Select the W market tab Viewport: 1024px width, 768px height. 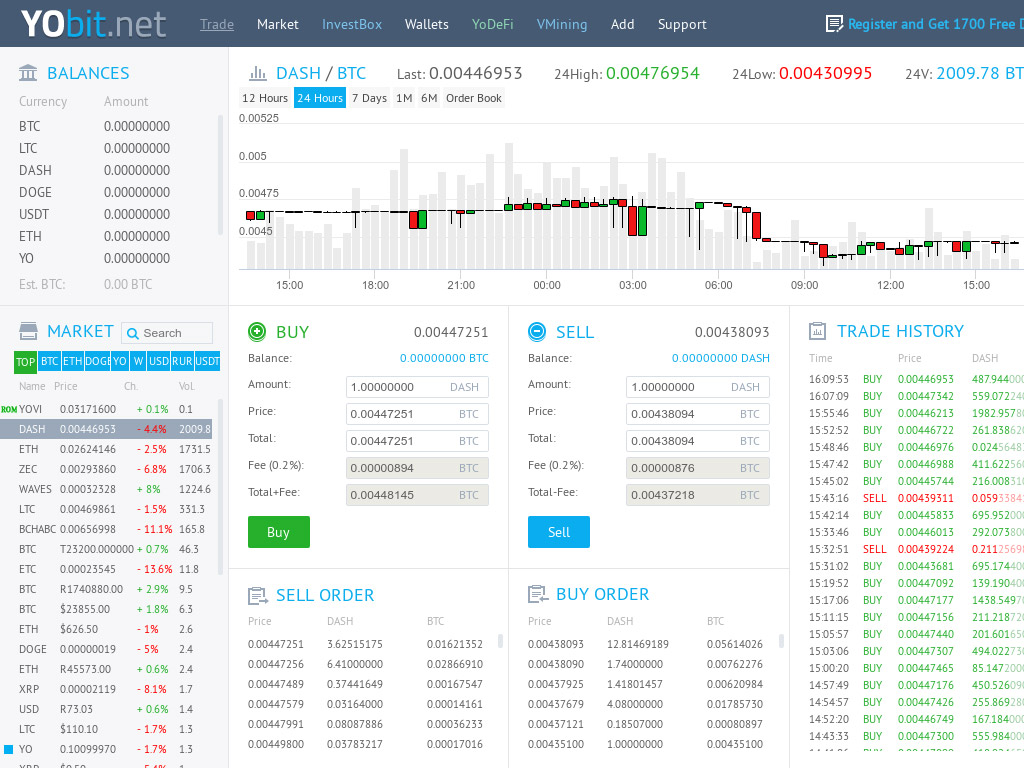pyautogui.click(x=138, y=362)
